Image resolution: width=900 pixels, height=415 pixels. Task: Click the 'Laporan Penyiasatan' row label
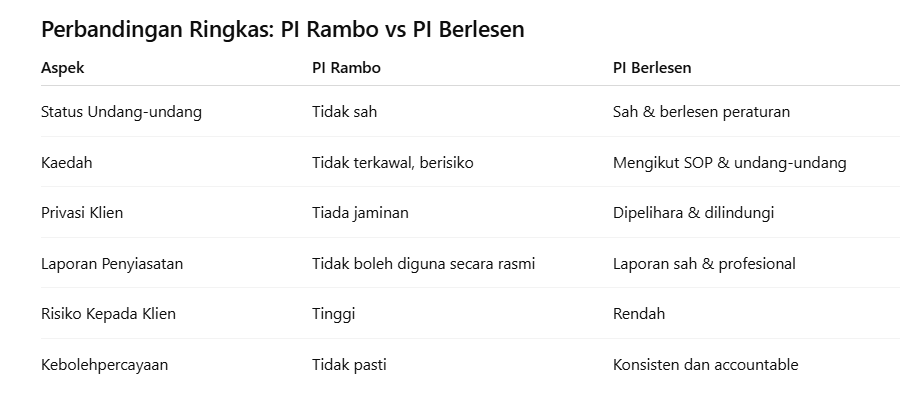click(x=112, y=264)
